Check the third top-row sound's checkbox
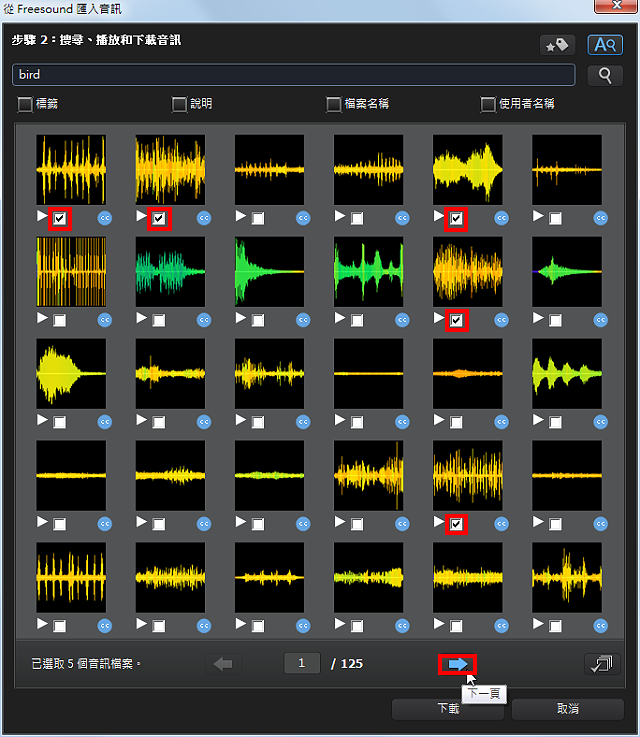 pyautogui.click(x=258, y=219)
